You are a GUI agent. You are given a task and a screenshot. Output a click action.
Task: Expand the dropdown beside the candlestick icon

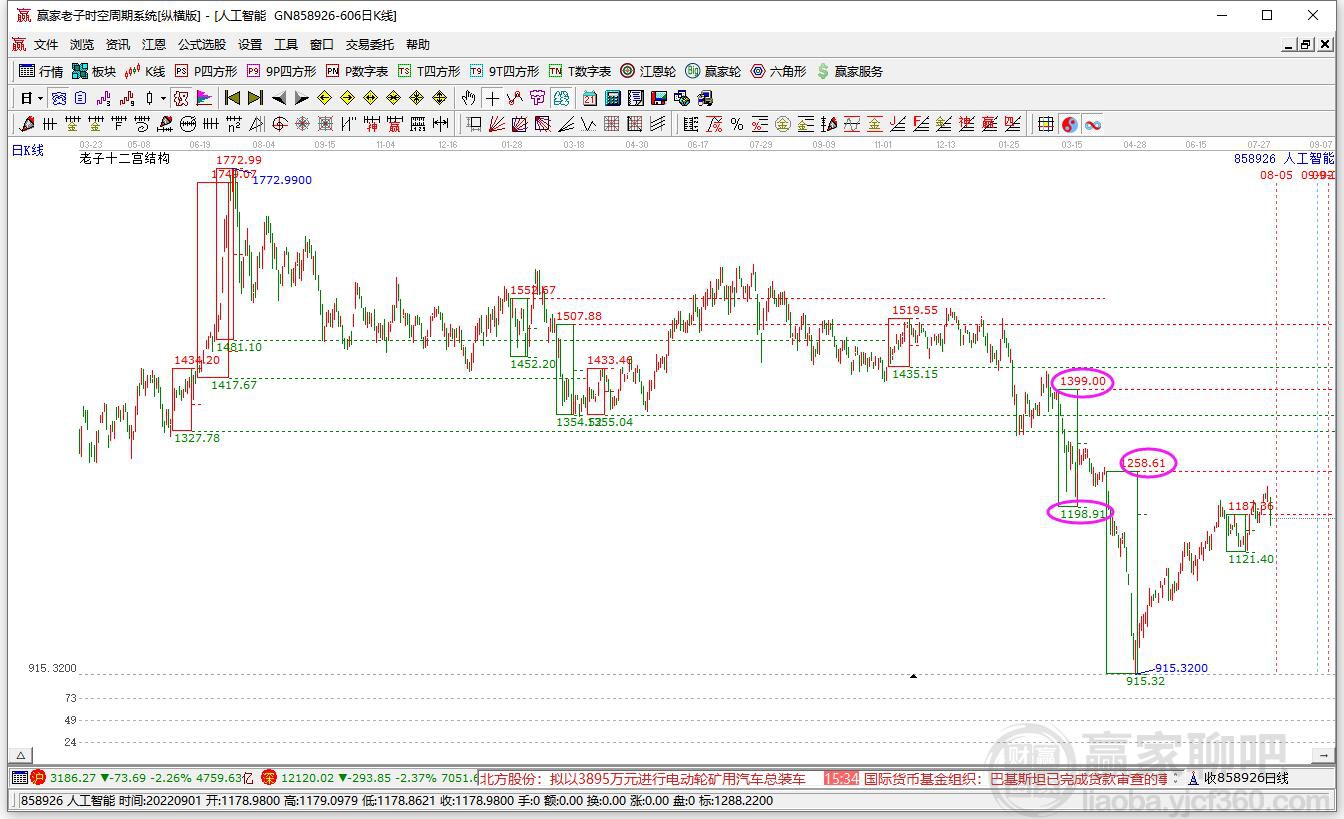pos(163,98)
